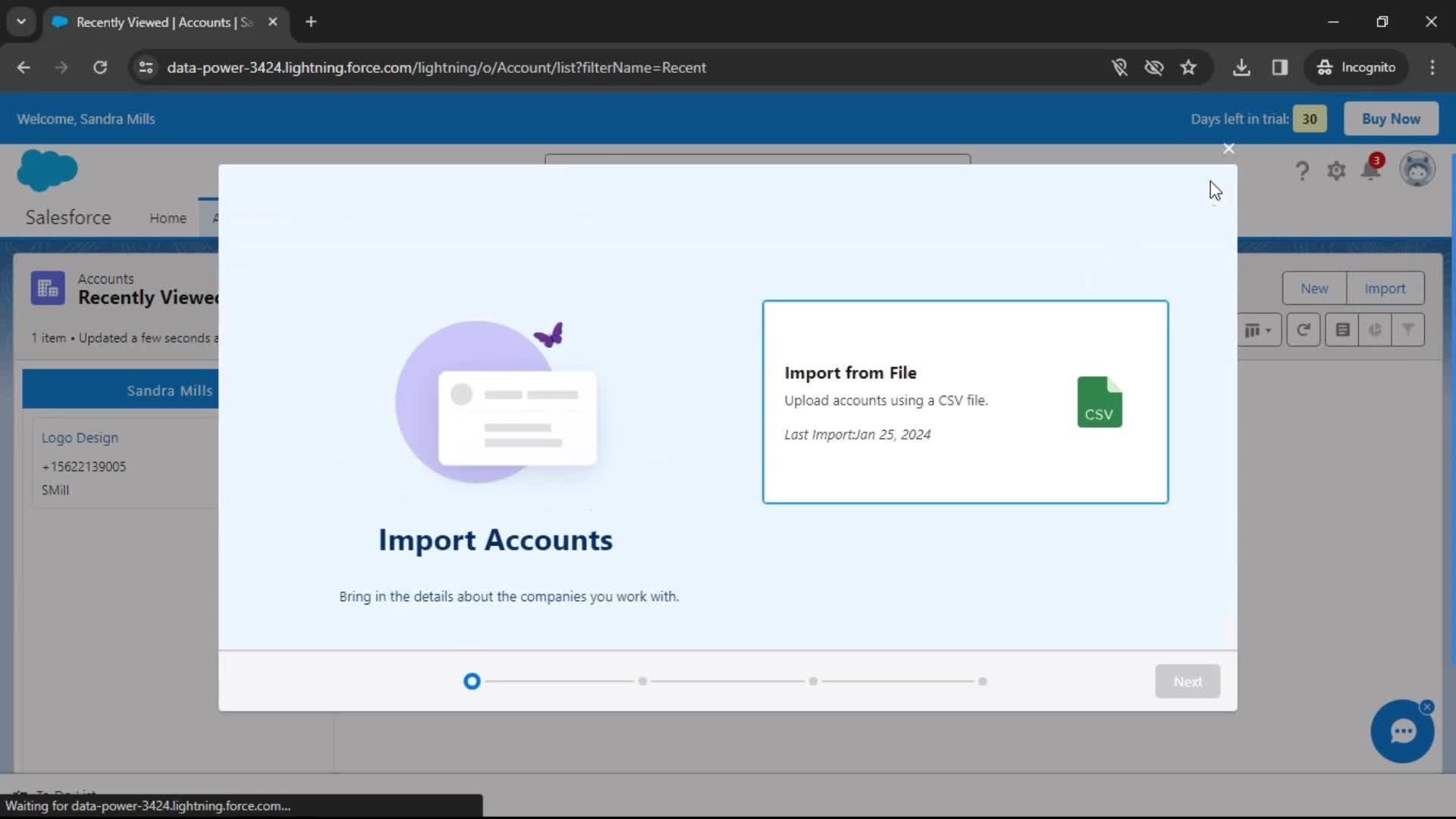This screenshot has height=819, width=1456.
Task: Open the list filters funnel icon
Action: pos(1408,330)
